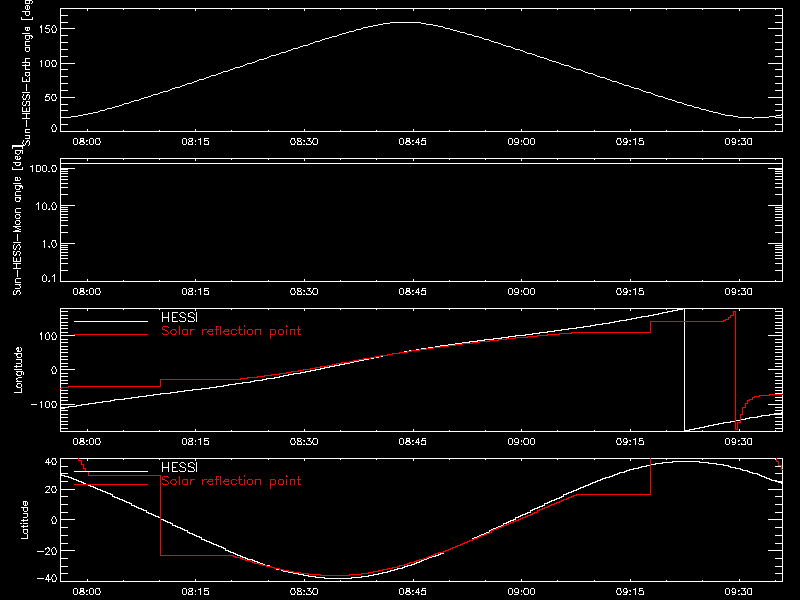This screenshot has height=600, width=800.
Task: Select 08:00 below the Longitude plot
Action: click(x=87, y=442)
